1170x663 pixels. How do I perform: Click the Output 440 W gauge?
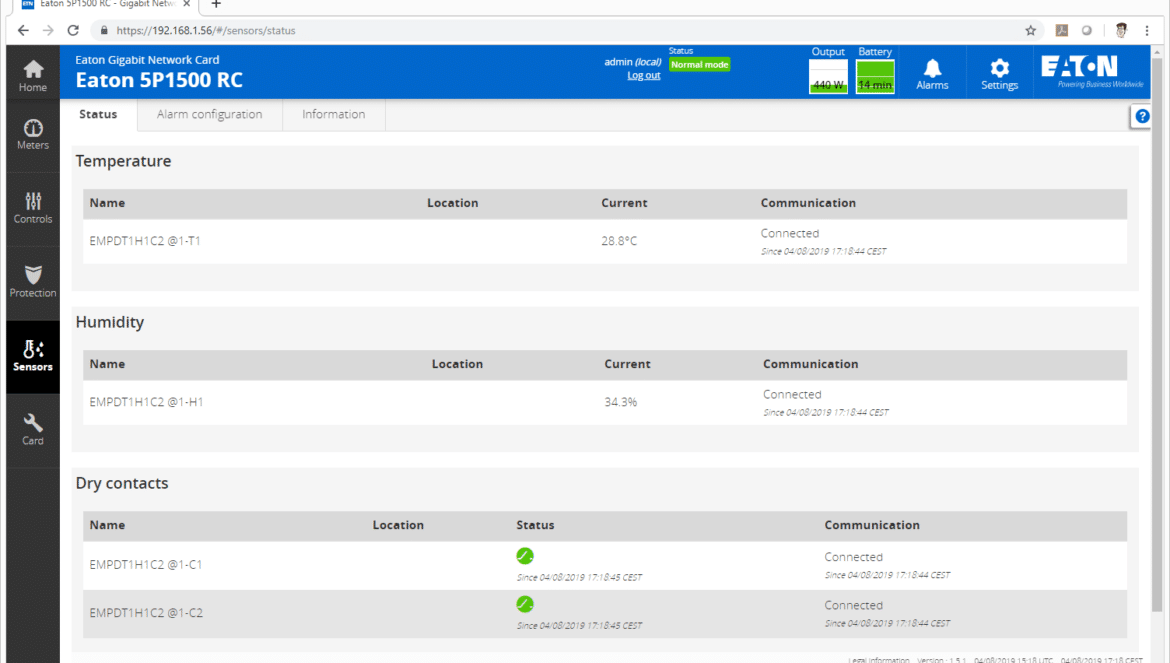828,76
